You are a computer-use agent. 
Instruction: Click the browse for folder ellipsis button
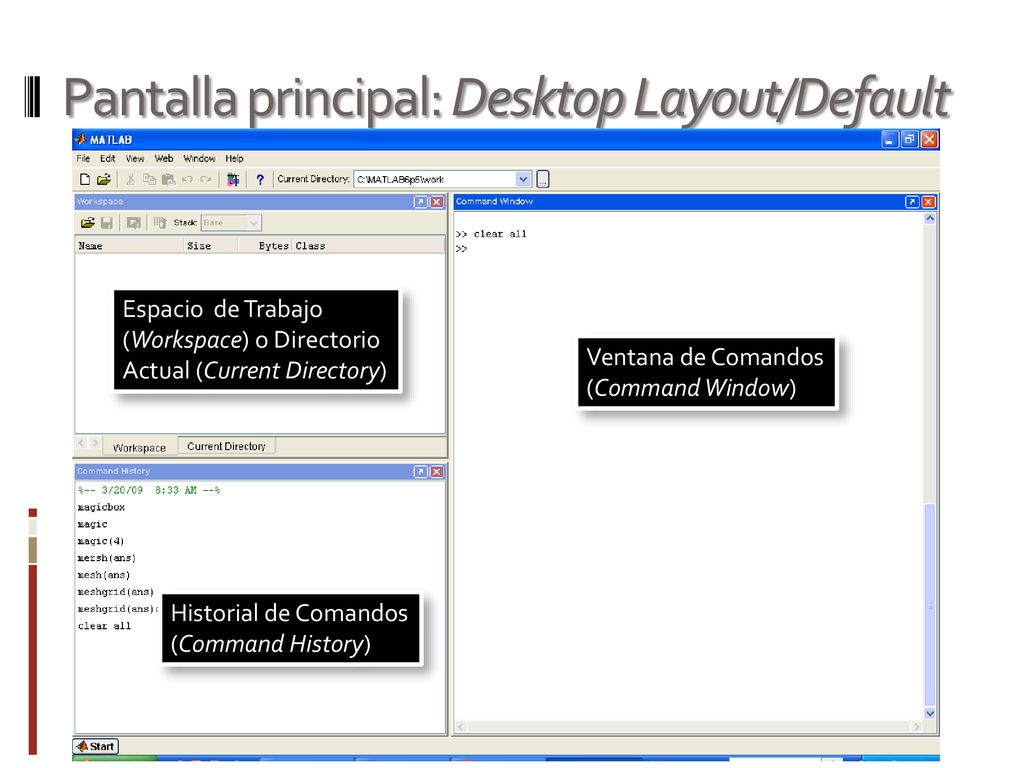(x=543, y=179)
